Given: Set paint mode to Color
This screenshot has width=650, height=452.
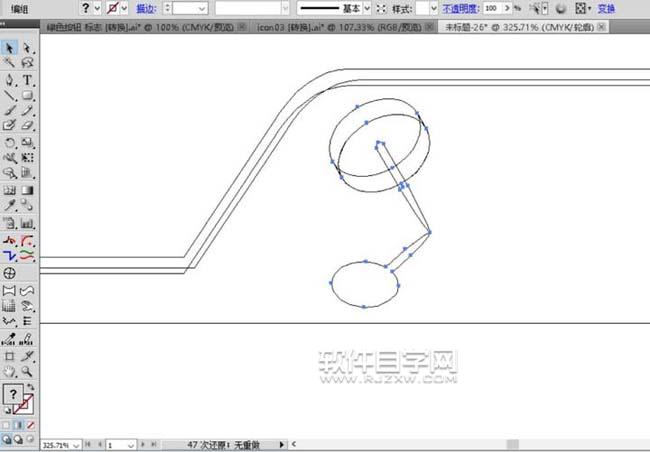Looking at the screenshot, I should point(6,425).
